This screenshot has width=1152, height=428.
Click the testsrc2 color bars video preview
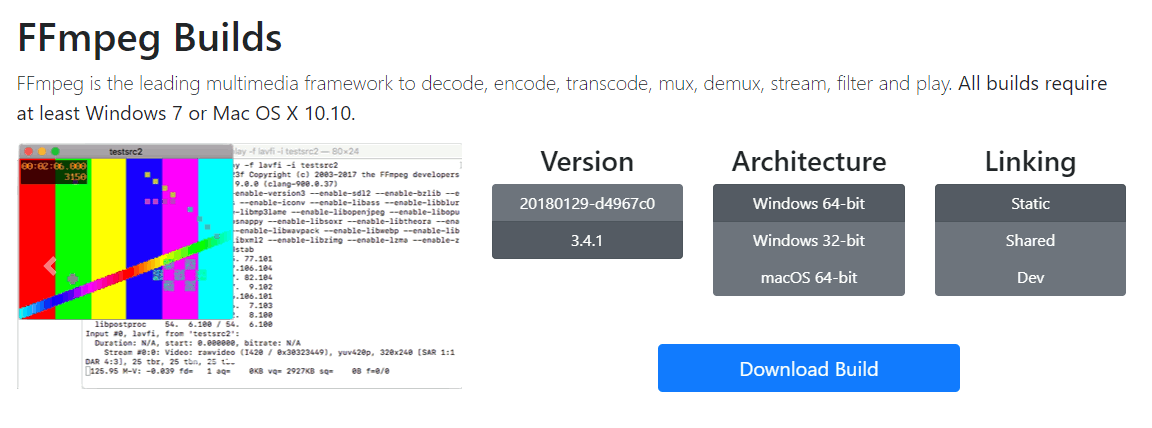coord(125,239)
